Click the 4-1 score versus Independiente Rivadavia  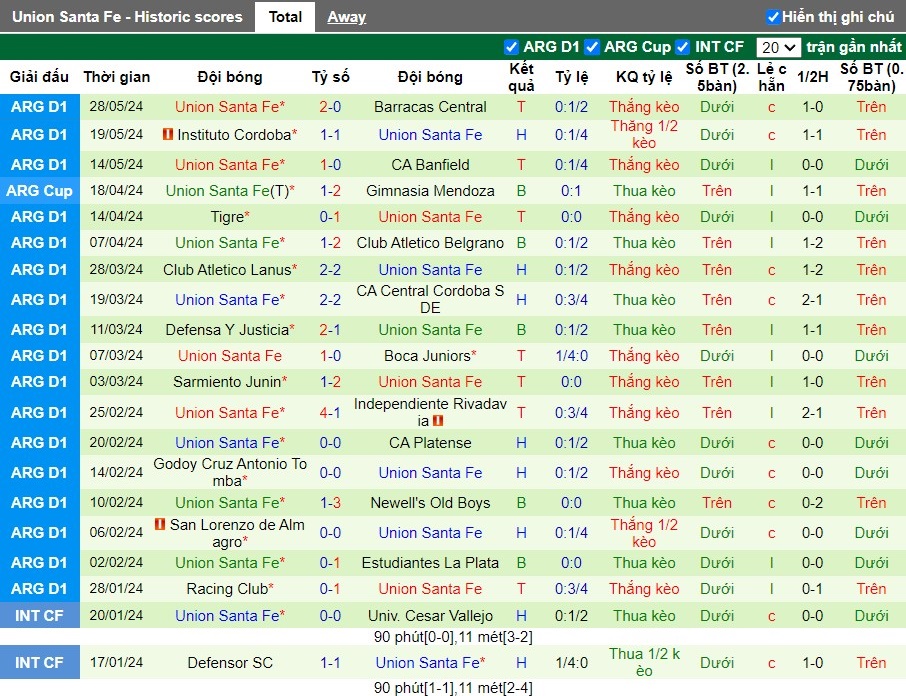331,412
